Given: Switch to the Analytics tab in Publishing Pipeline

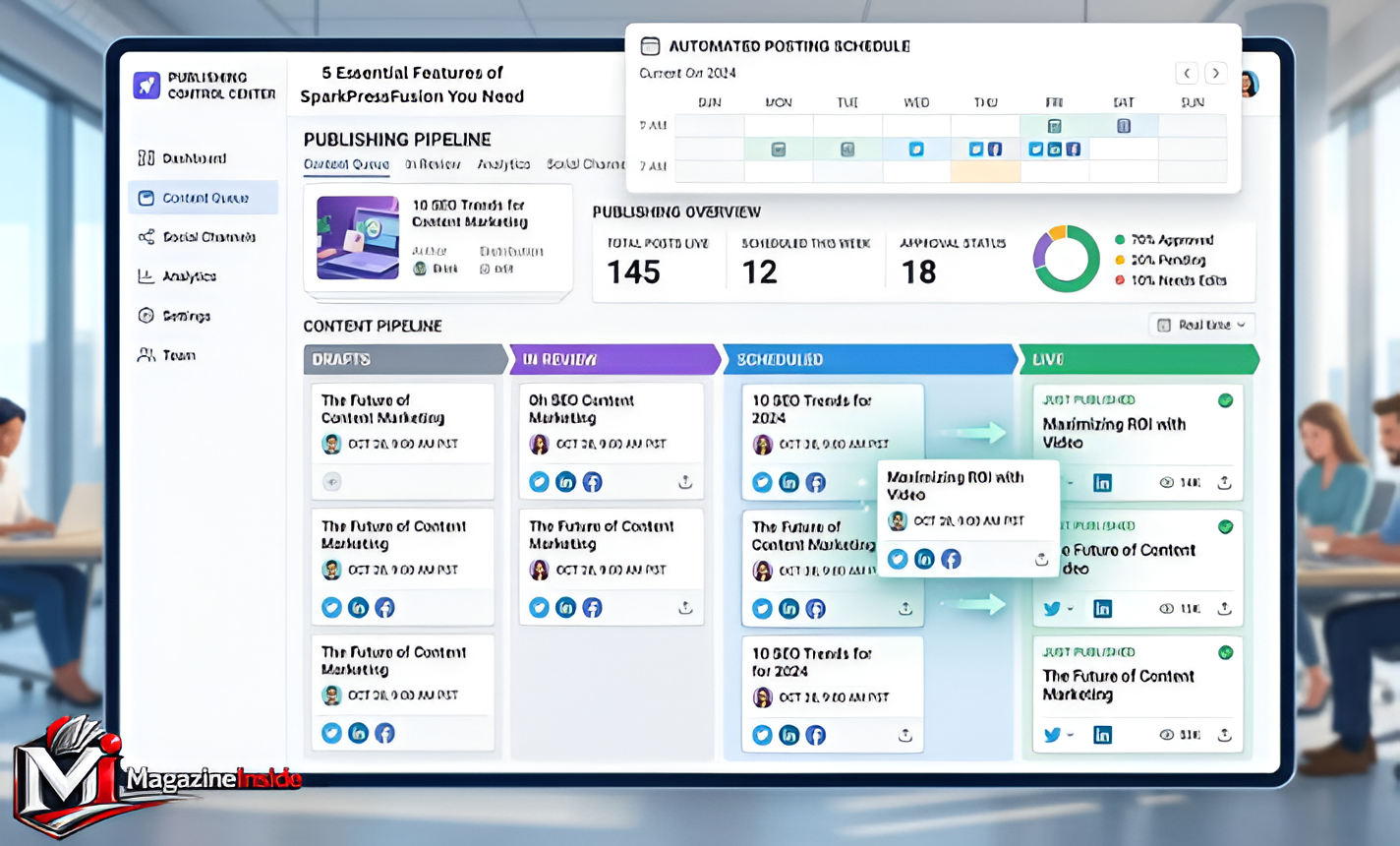Looking at the screenshot, I should pyautogui.click(x=503, y=164).
